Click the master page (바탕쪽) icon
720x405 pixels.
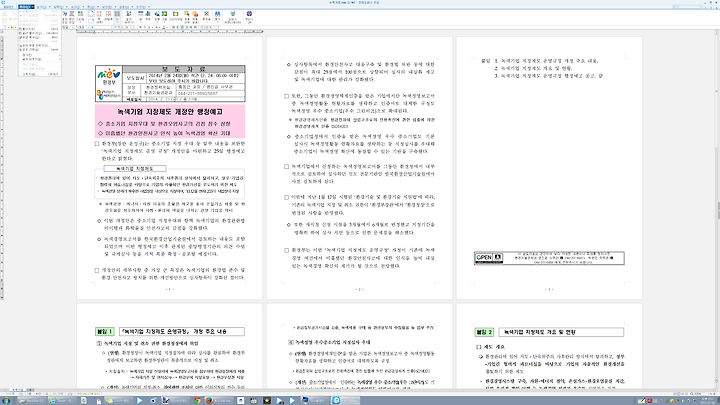click(x=108, y=17)
